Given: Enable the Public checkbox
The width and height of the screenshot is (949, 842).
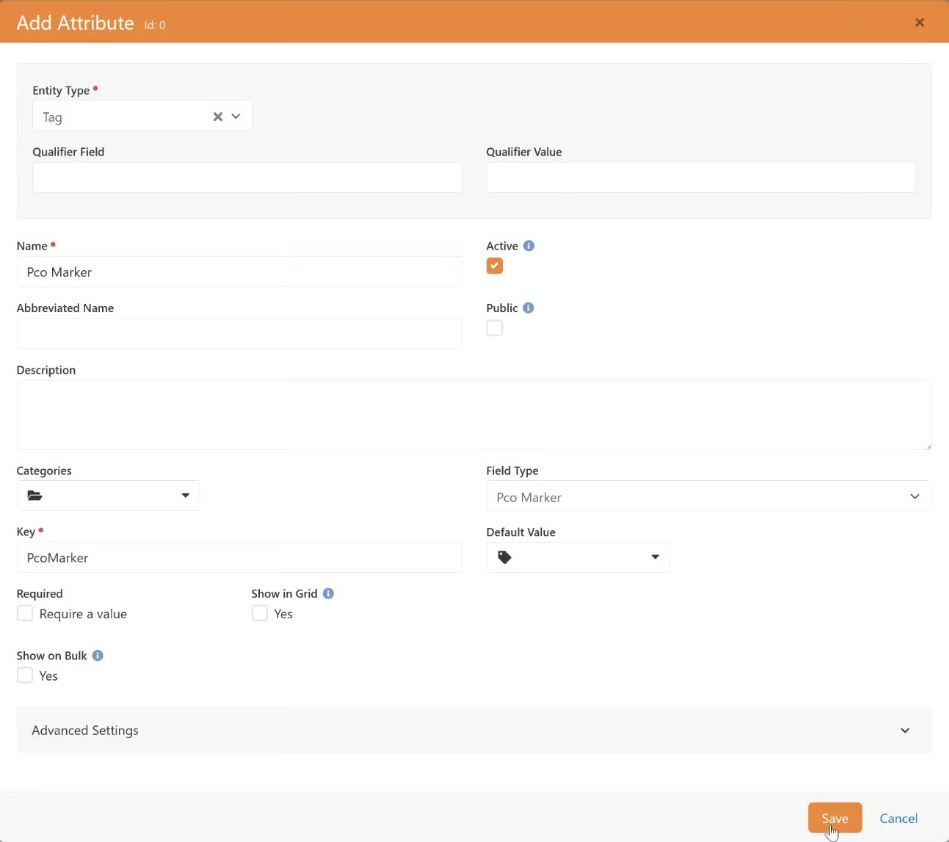Looking at the screenshot, I should point(495,328).
